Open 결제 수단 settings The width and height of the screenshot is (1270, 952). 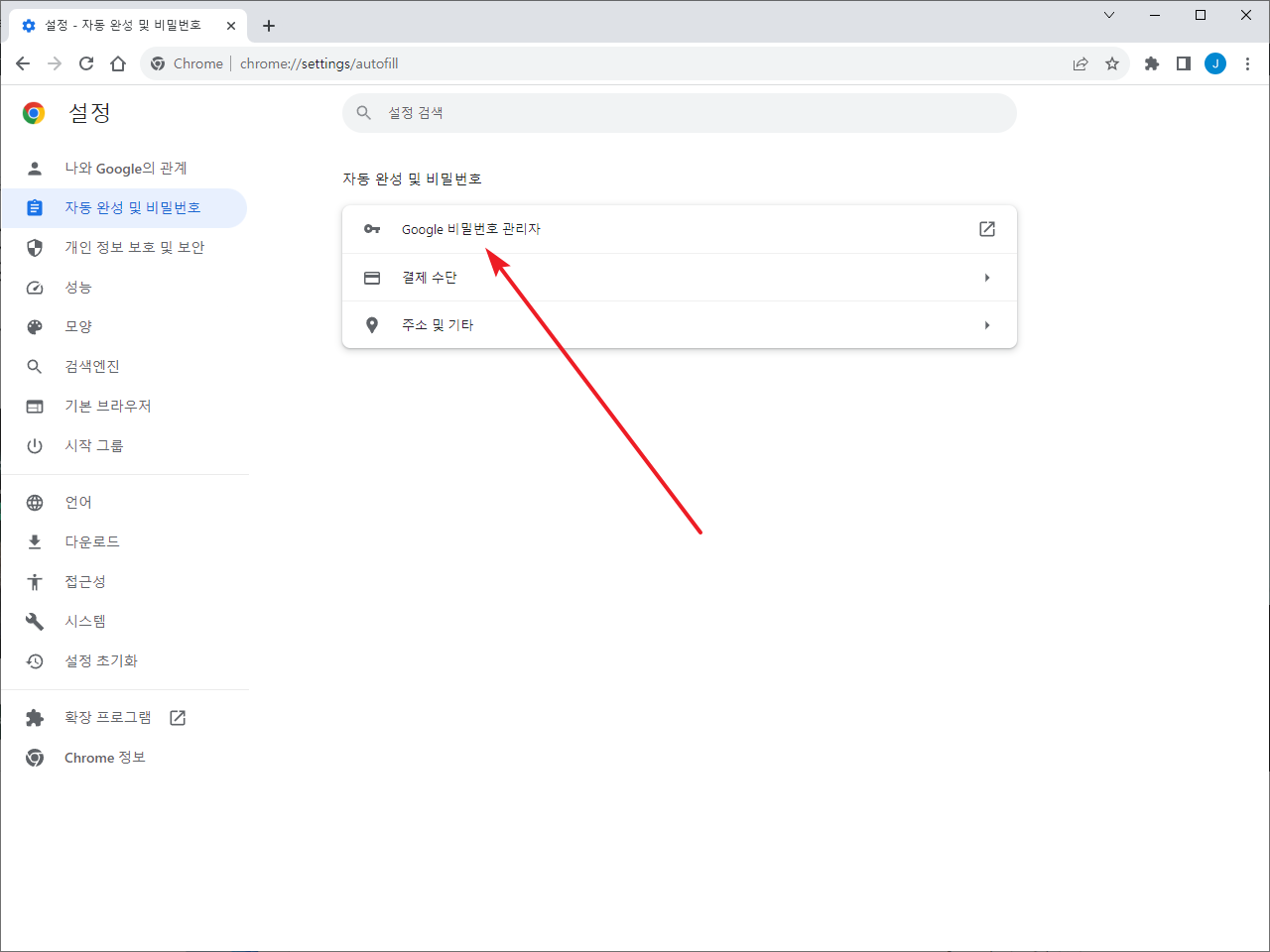coord(680,278)
